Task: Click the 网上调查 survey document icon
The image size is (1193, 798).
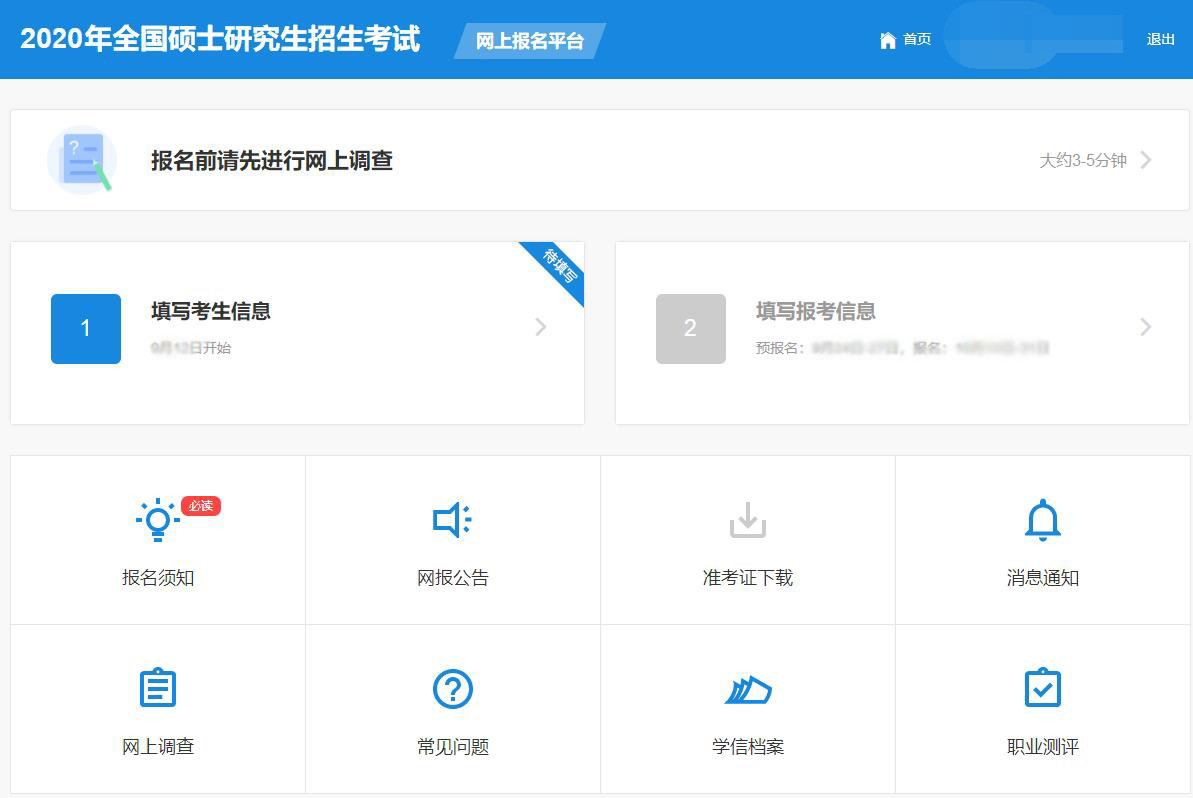Action: [157, 687]
